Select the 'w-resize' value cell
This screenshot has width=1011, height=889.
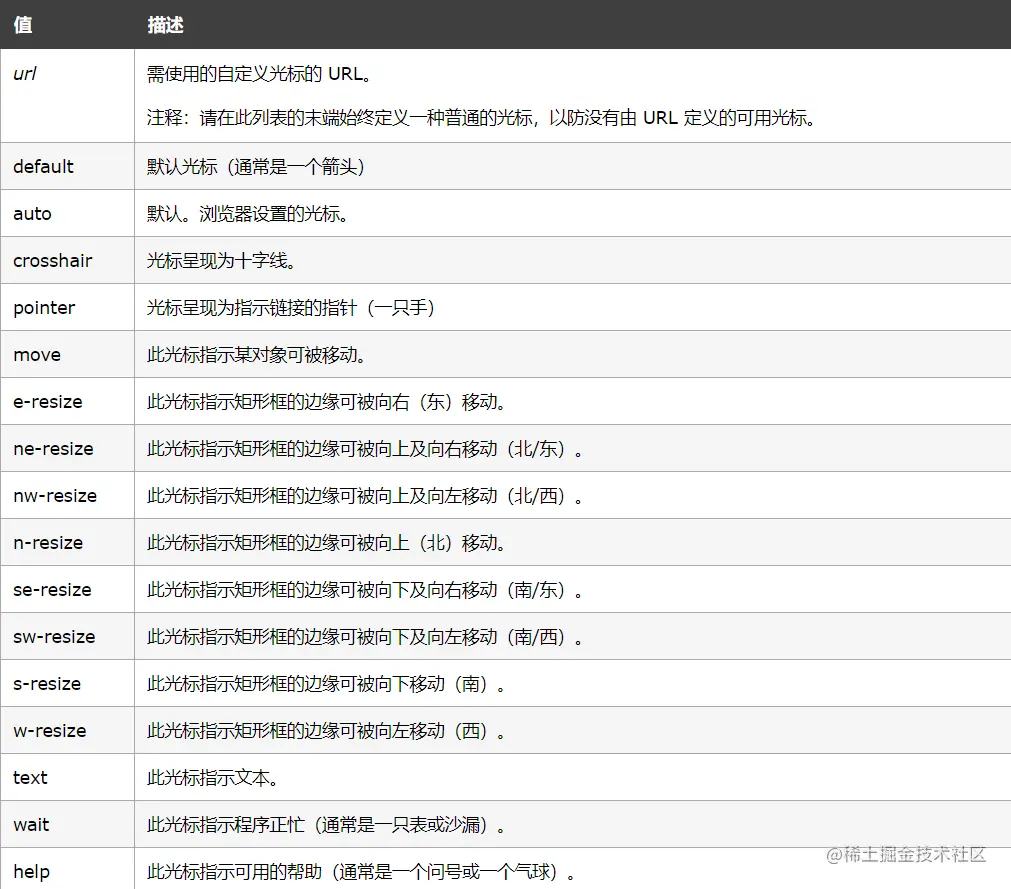click(67, 731)
